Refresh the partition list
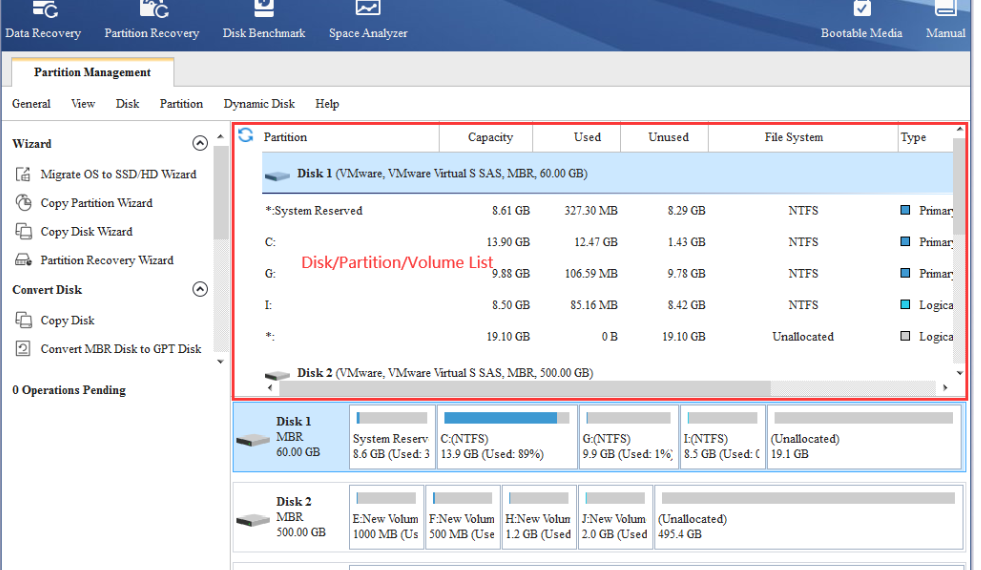 click(x=246, y=135)
